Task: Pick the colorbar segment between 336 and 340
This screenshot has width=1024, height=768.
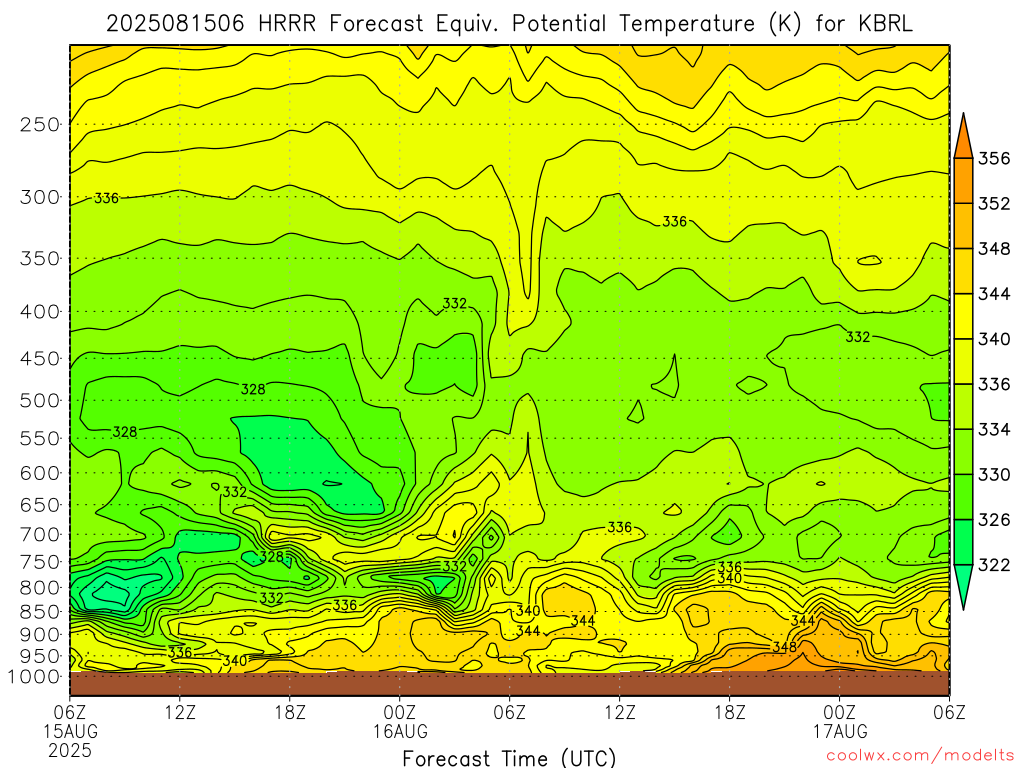Action: click(x=964, y=361)
